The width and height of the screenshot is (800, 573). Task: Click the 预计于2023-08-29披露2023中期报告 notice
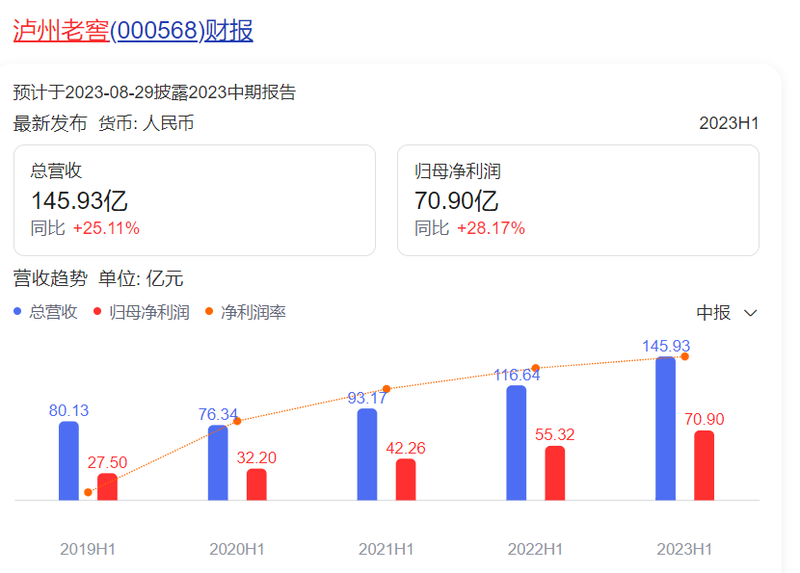[x=154, y=92]
